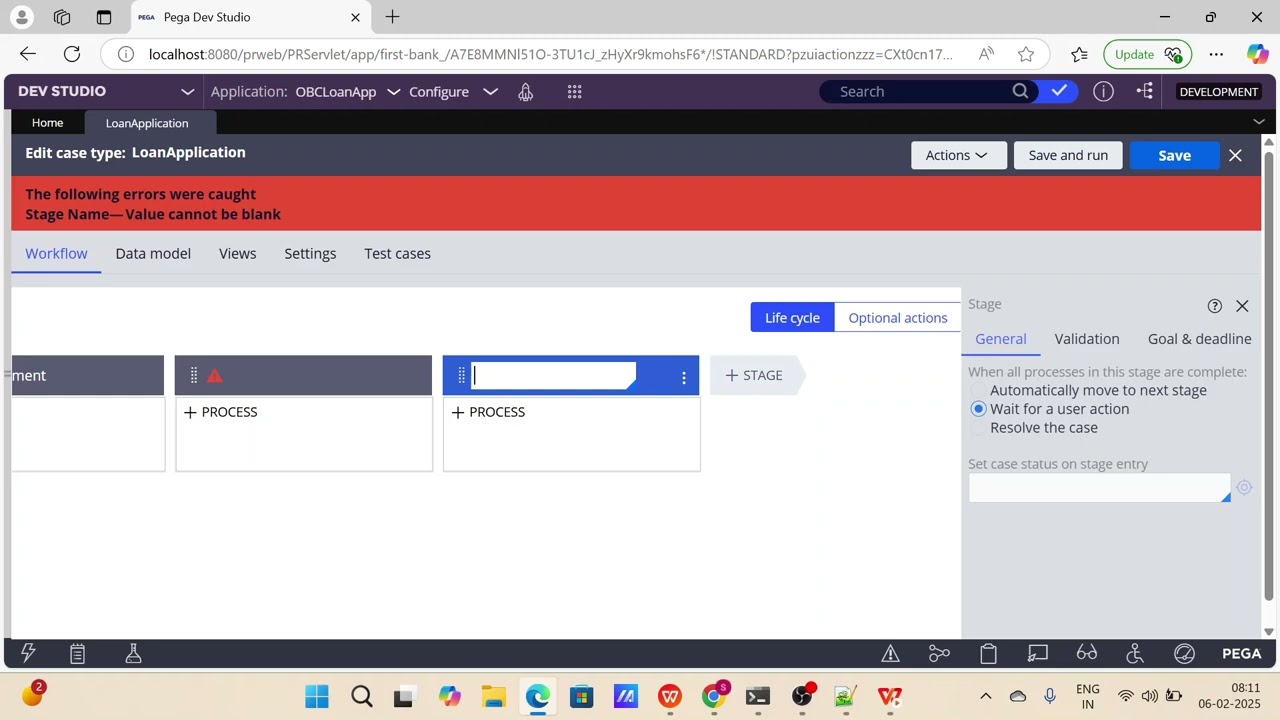Viewport: 1280px width, 720px height.
Task: Open the branch structure icon in header
Action: (x=1145, y=92)
